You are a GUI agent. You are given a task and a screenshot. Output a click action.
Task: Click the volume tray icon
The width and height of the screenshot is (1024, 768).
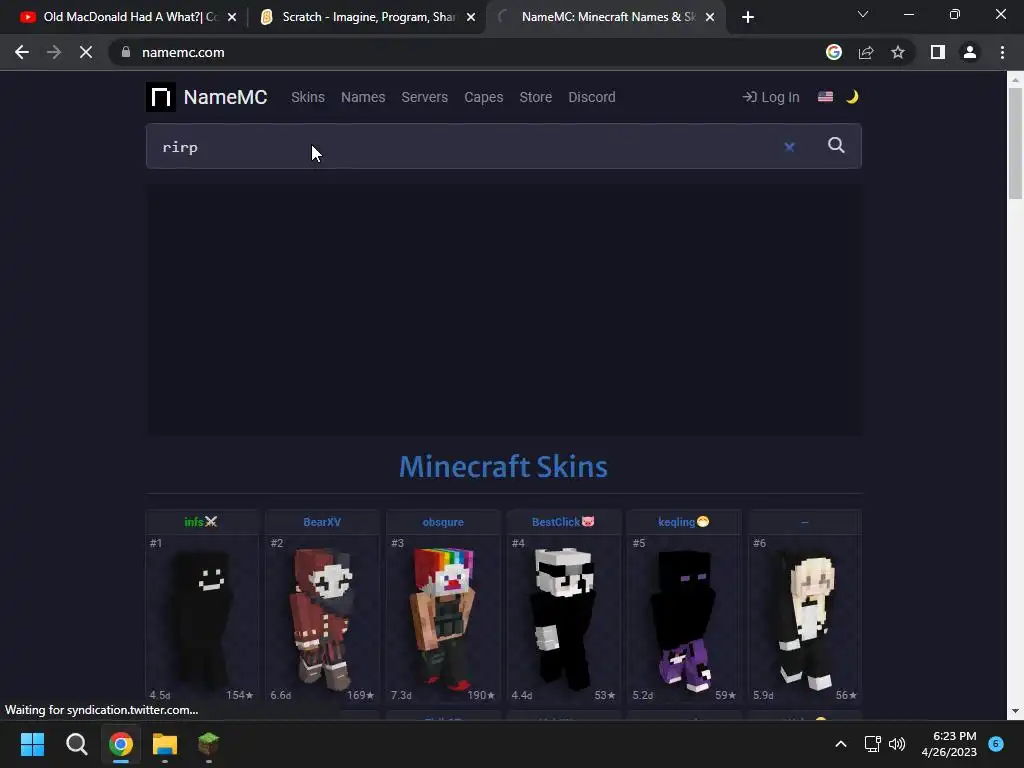click(x=897, y=744)
